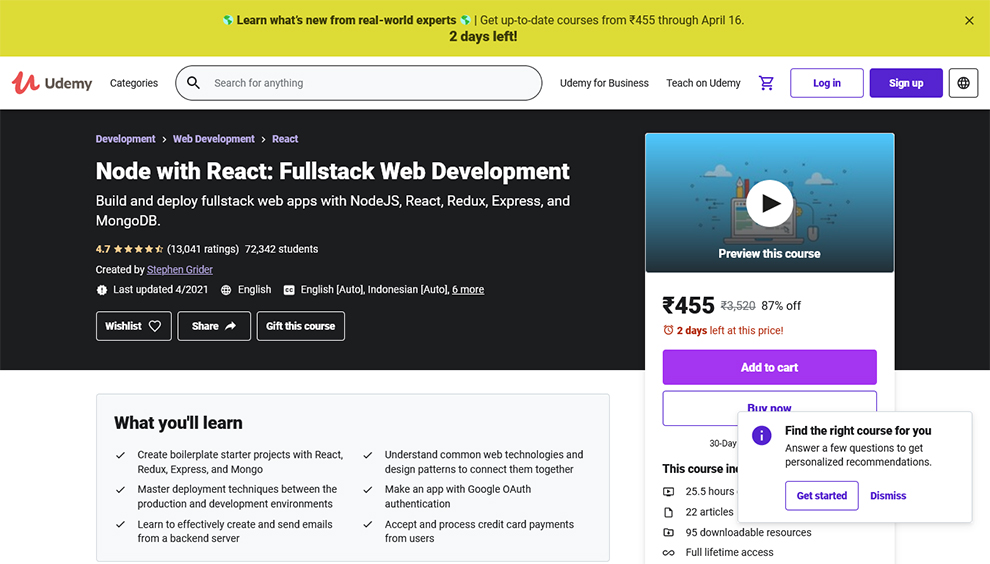The width and height of the screenshot is (990, 564).
Task: Open Teach on Udemy link
Action: click(x=703, y=83)
